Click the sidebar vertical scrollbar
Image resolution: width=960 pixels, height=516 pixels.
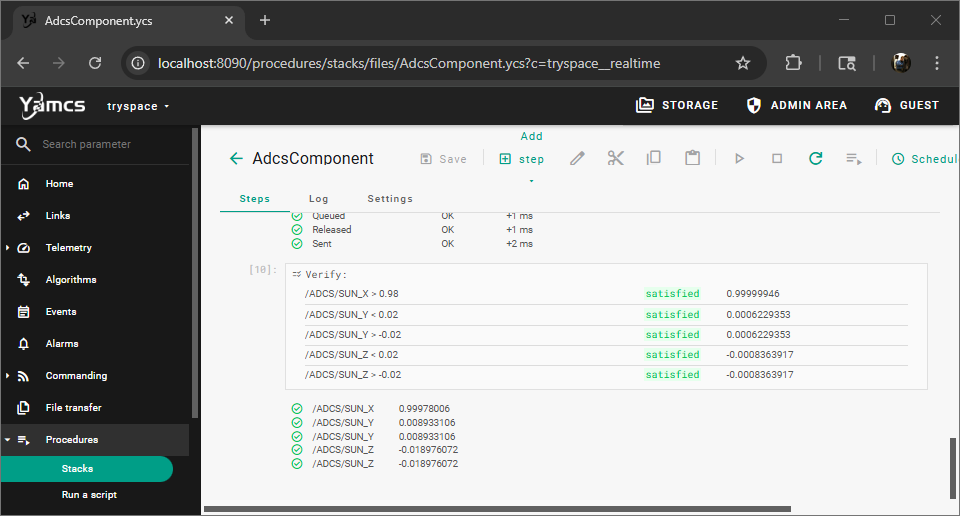click(x=195, y=272)
